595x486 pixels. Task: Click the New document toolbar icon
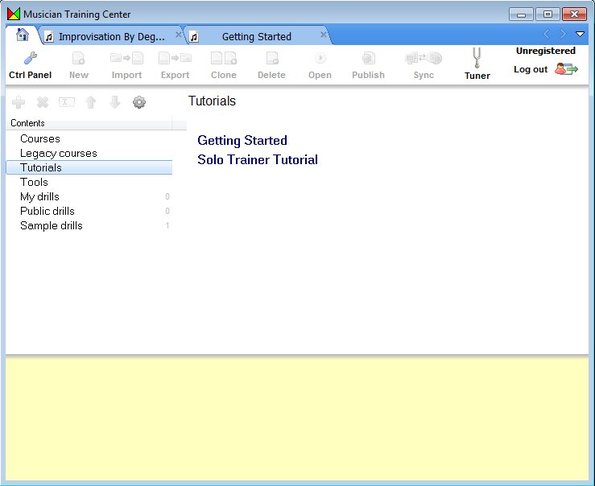click(x=79, y=58)
